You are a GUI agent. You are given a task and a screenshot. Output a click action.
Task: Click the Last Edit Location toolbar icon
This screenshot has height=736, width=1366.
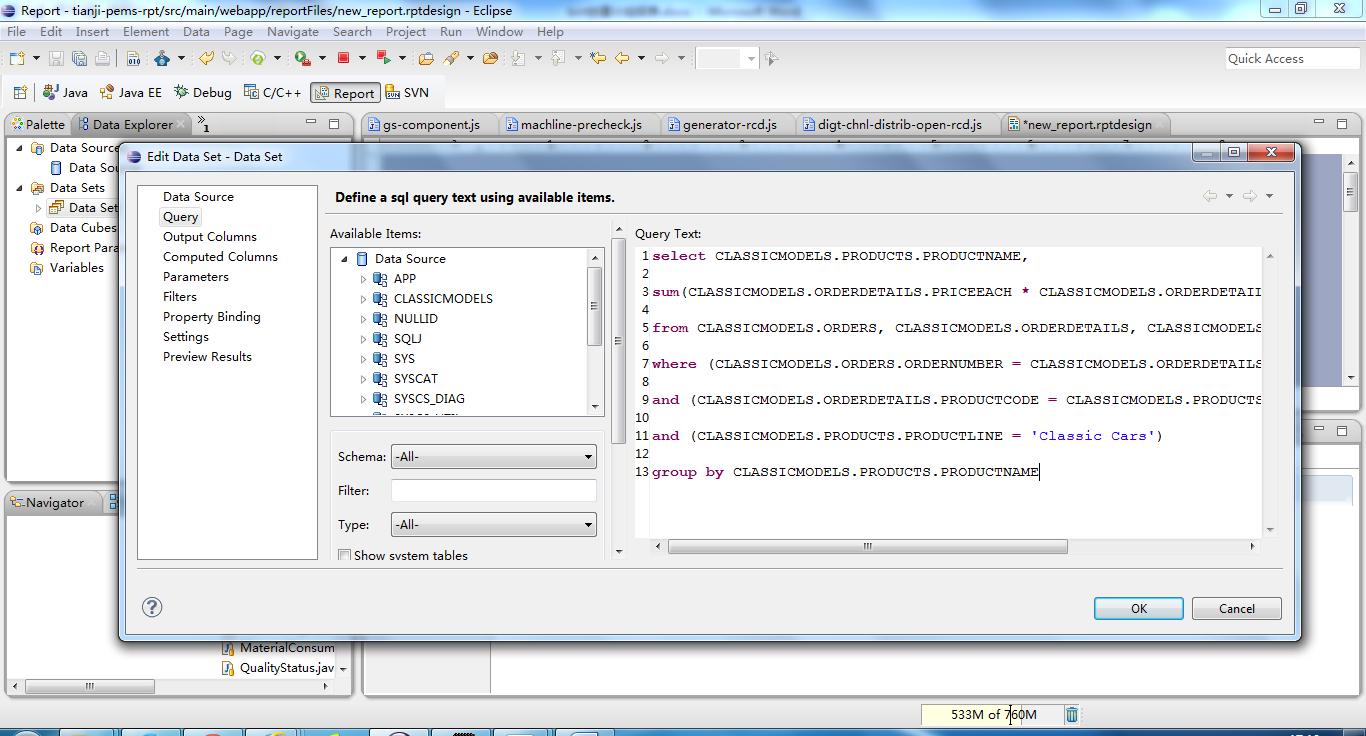[x=598, y=58]
